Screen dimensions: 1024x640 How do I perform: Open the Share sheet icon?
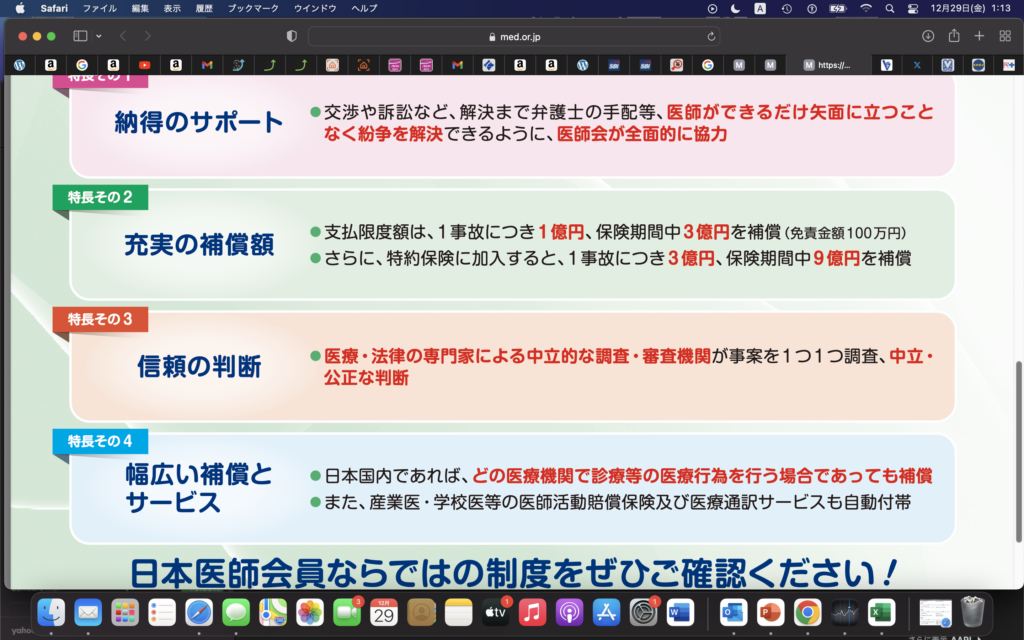point(955,35)
